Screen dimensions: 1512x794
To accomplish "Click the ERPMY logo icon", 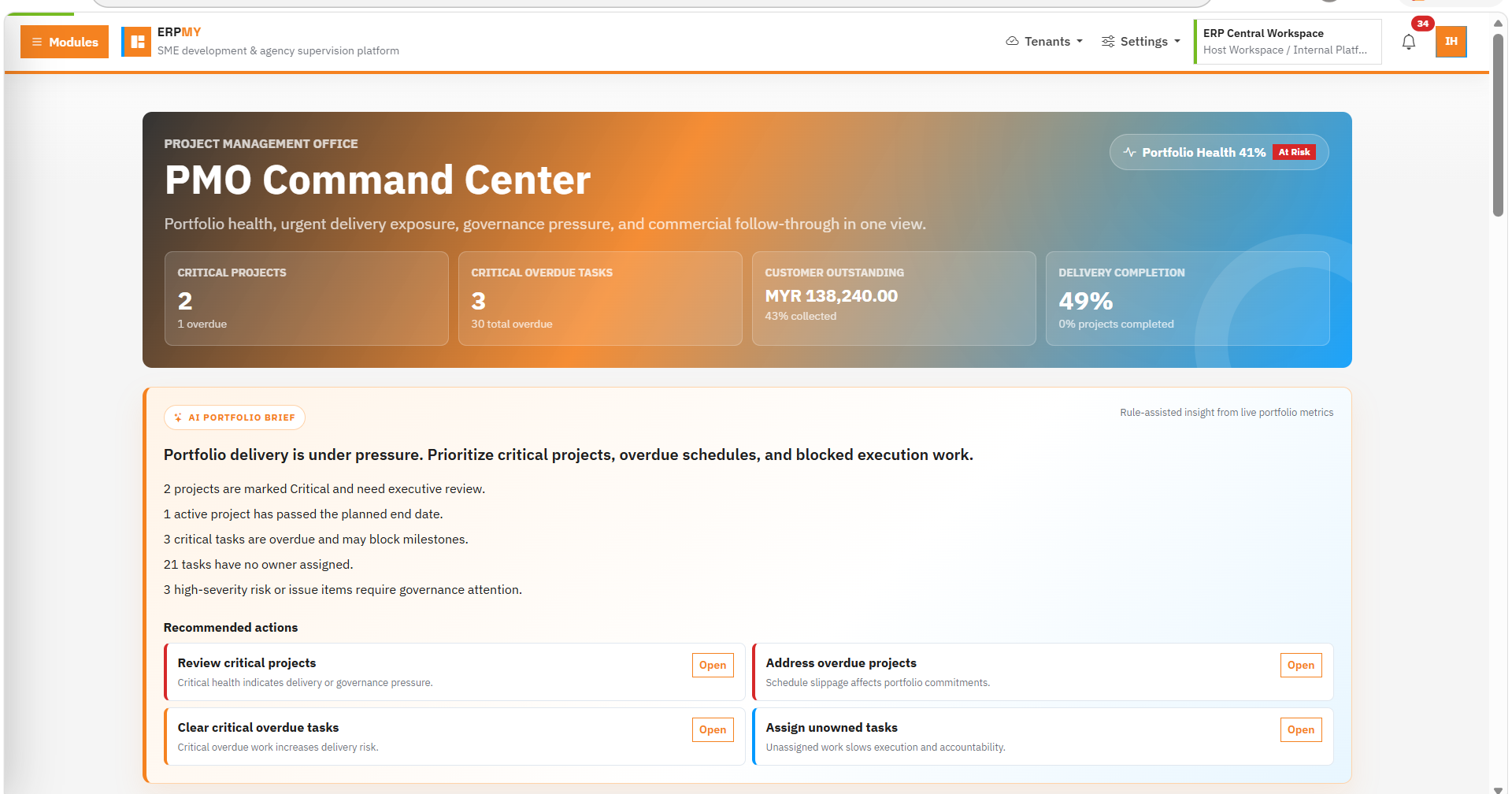I will tap(136, 42).
